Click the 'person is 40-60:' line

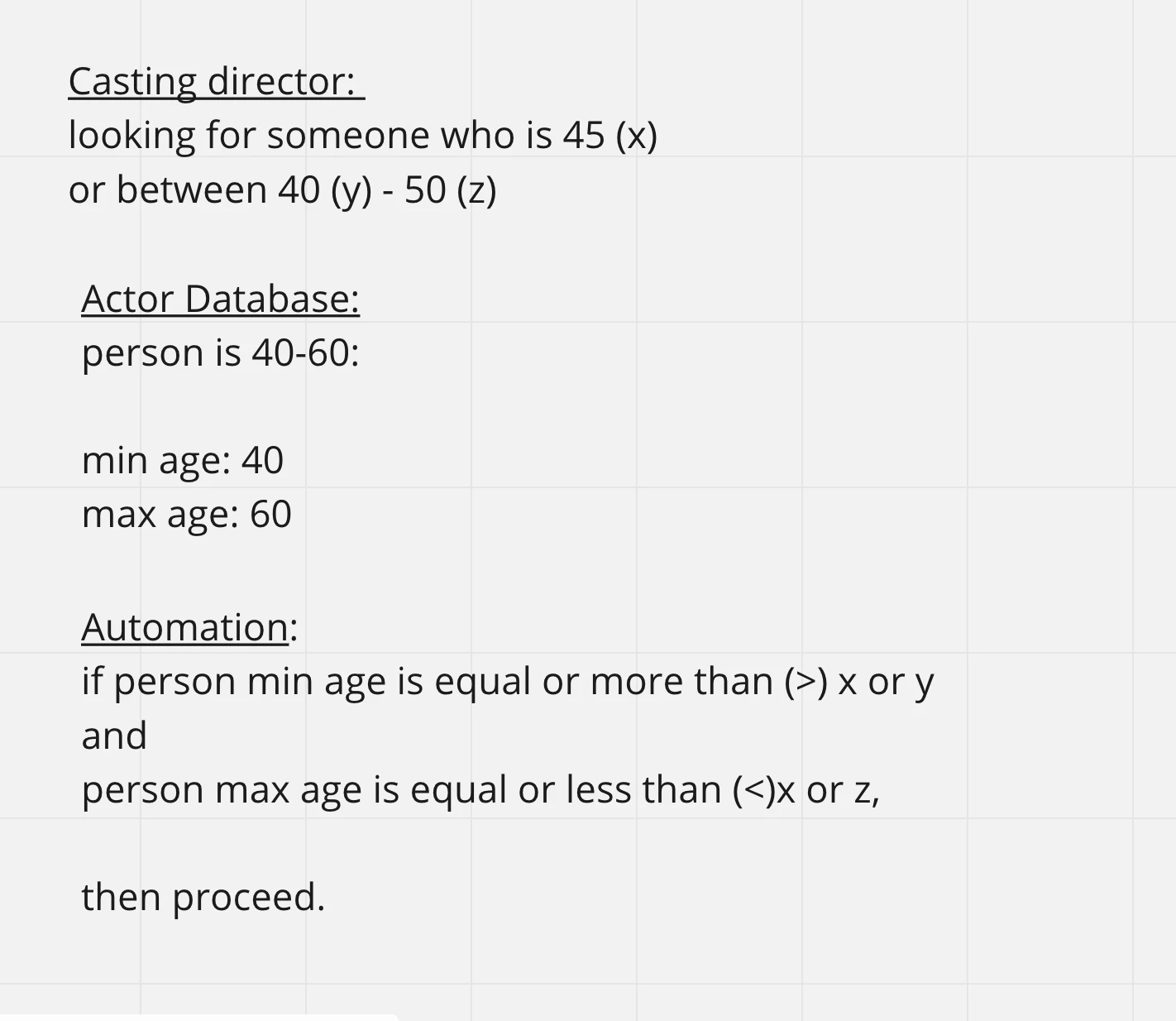[221, 353]
